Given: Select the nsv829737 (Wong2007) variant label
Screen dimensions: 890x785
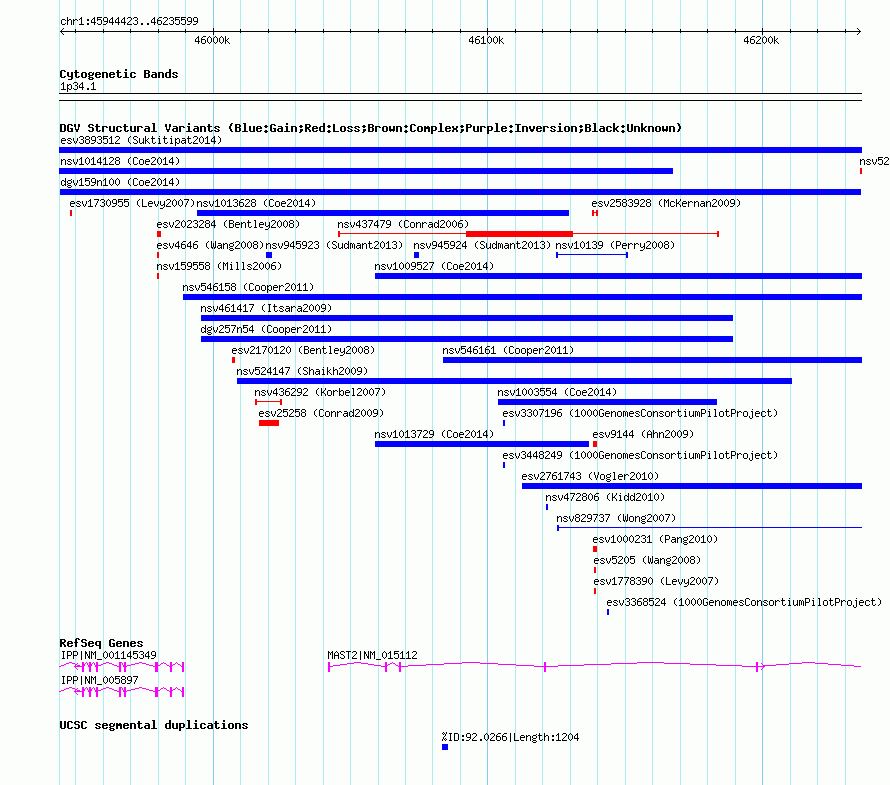Looking at the screenshot, I should pos(616,518).
